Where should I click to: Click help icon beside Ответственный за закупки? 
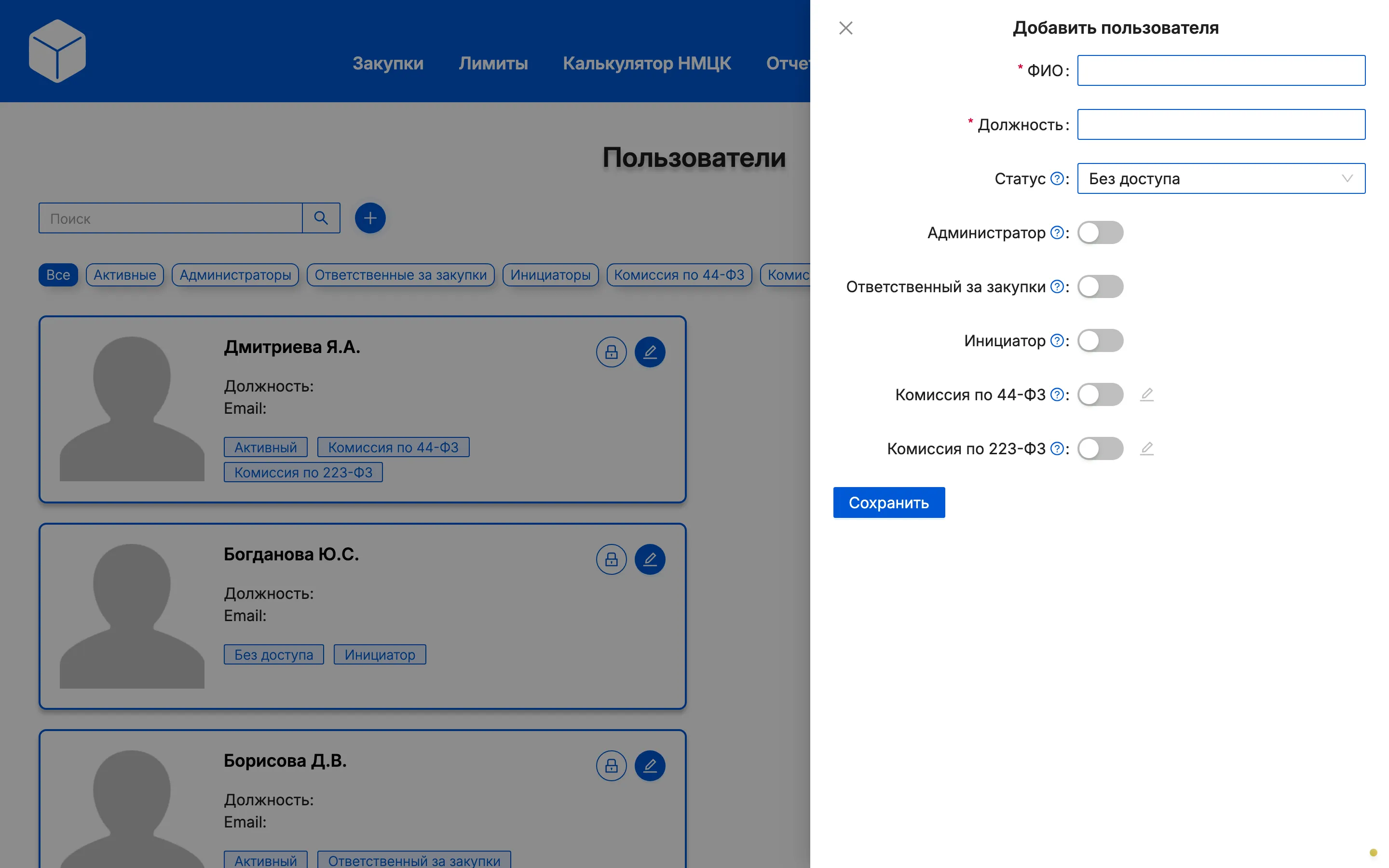[1057, 286]
